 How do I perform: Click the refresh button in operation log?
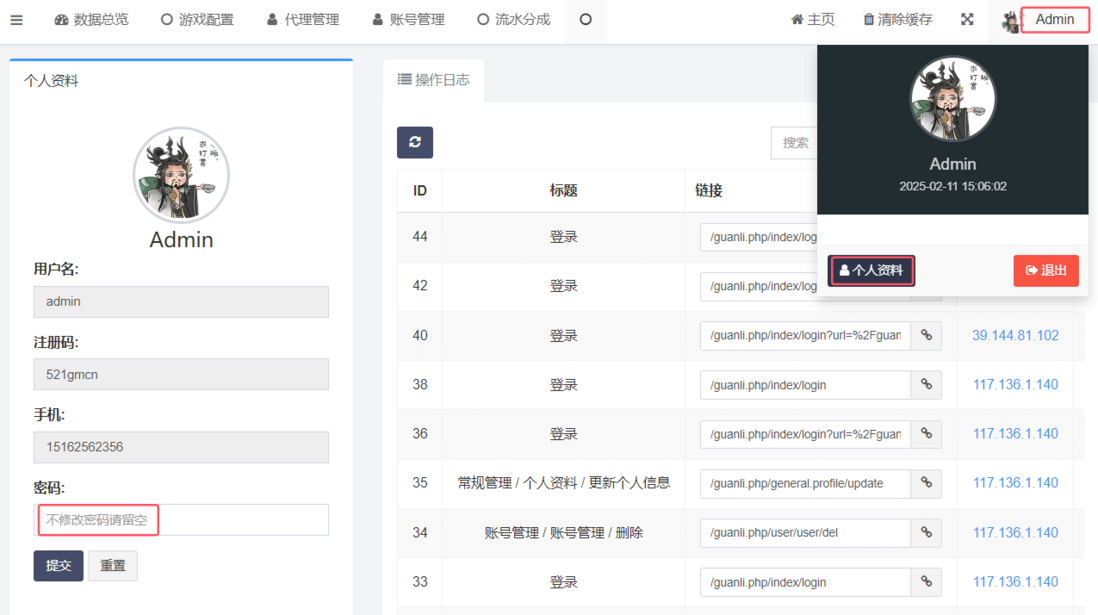[x=415, y=142]
